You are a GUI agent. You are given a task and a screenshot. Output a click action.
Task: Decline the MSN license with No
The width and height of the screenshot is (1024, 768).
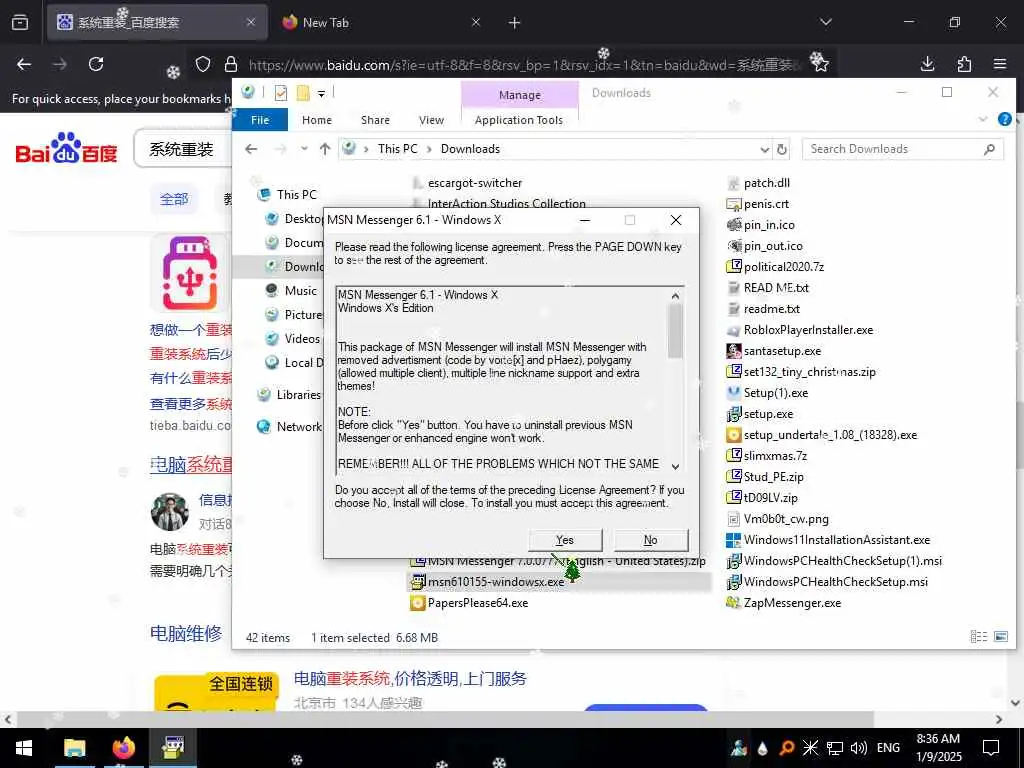[x=650, y=540]
